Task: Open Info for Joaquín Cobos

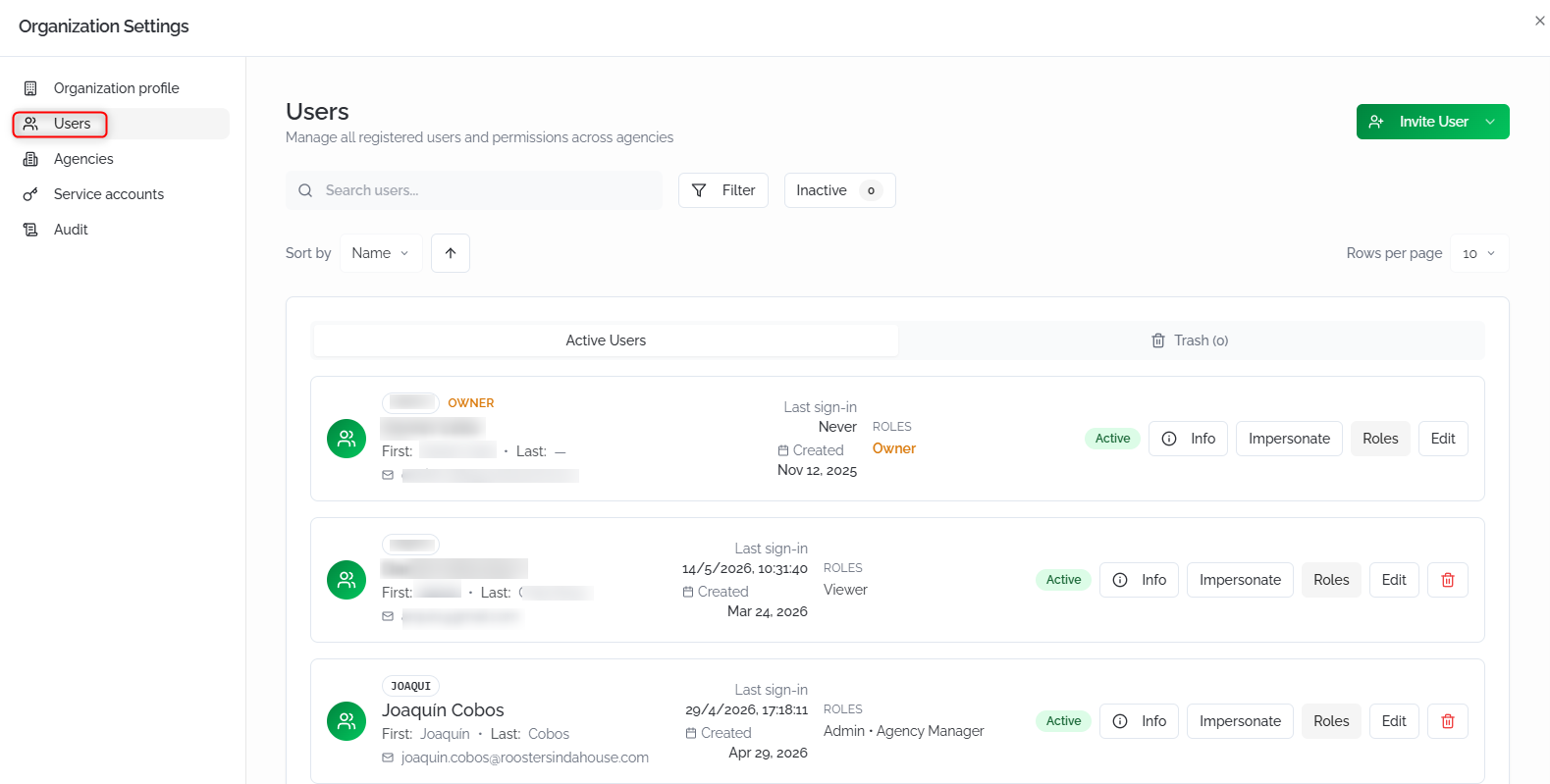Action: pos(1139,721)
